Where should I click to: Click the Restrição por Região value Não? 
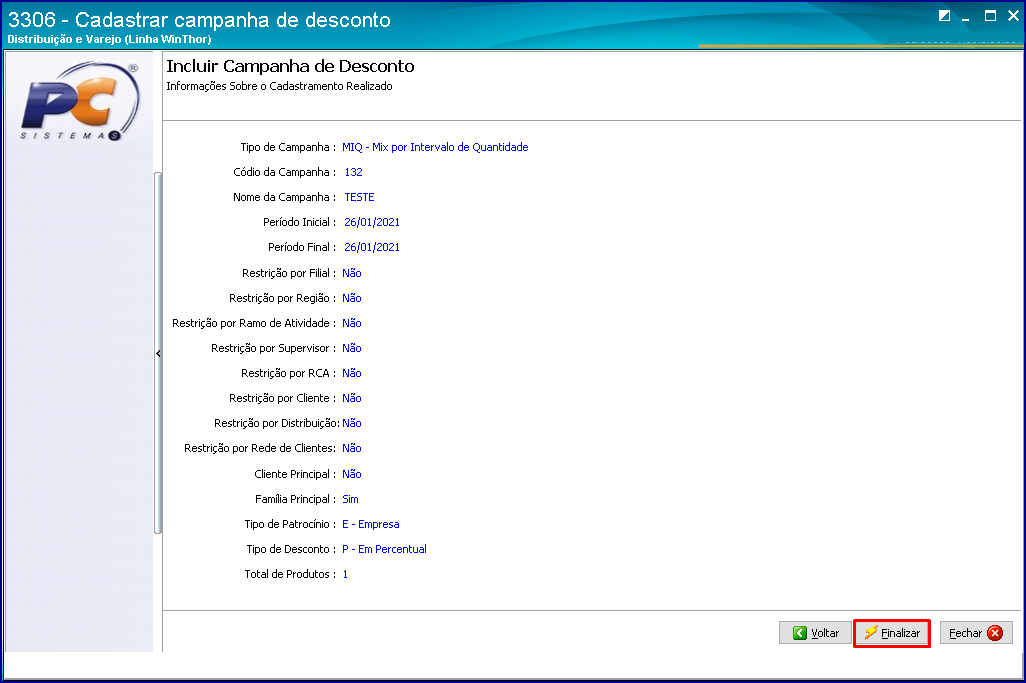[351, 298]
